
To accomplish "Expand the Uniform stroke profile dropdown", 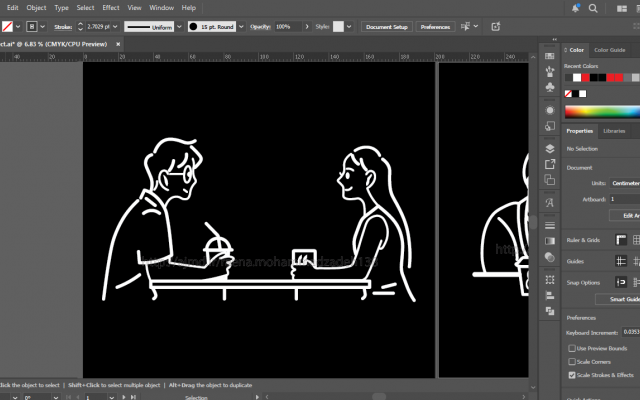I will pyautogui.click(x=179, y=27).
